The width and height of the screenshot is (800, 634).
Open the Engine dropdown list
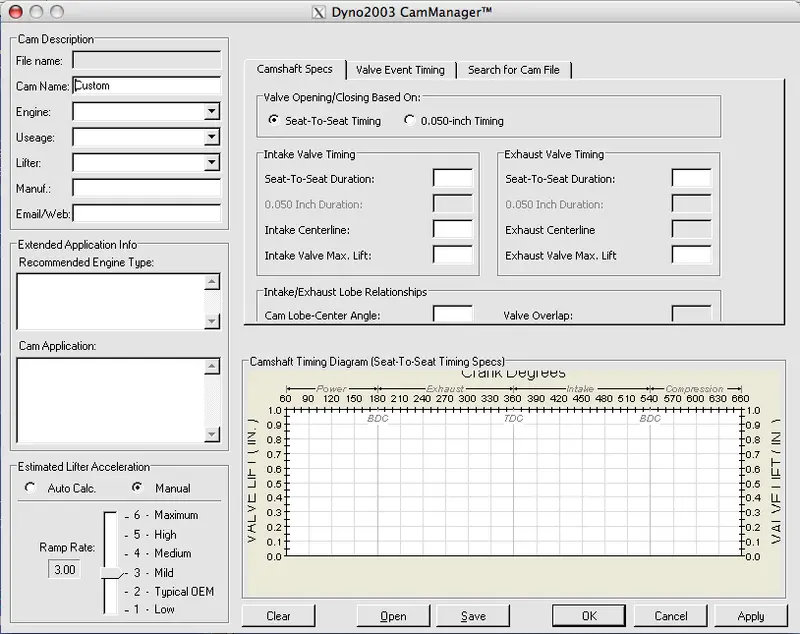(211, 111)
